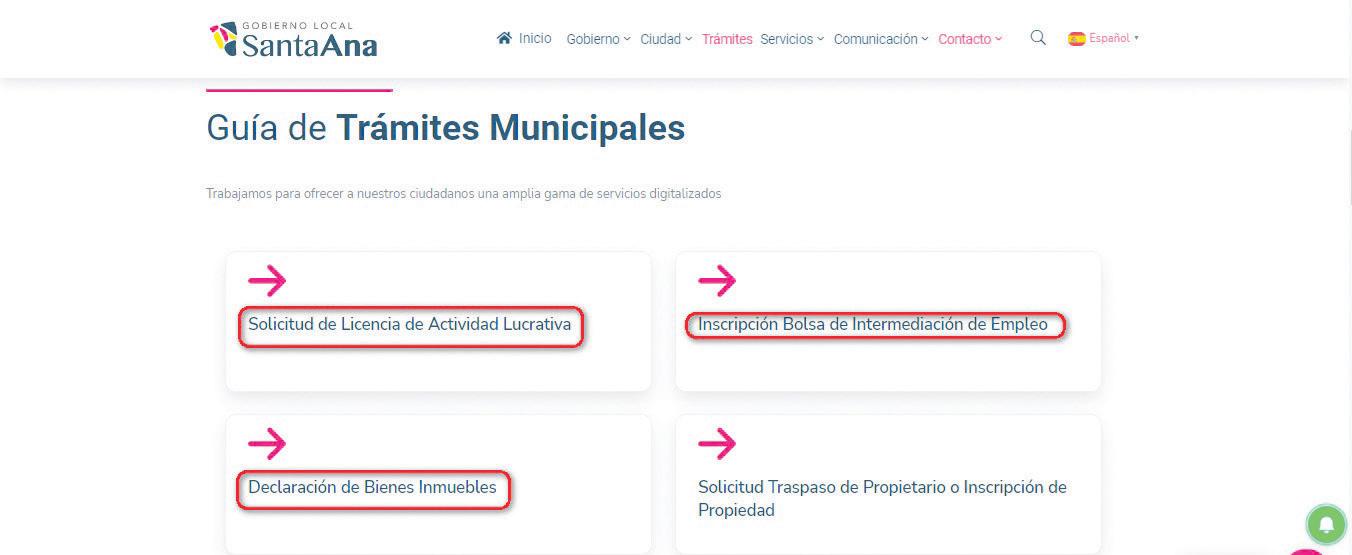Image resolution: width=1352 pixels, height=555 pixels.
Task: Go to the Inicio menu item
Action: [535, 38]
